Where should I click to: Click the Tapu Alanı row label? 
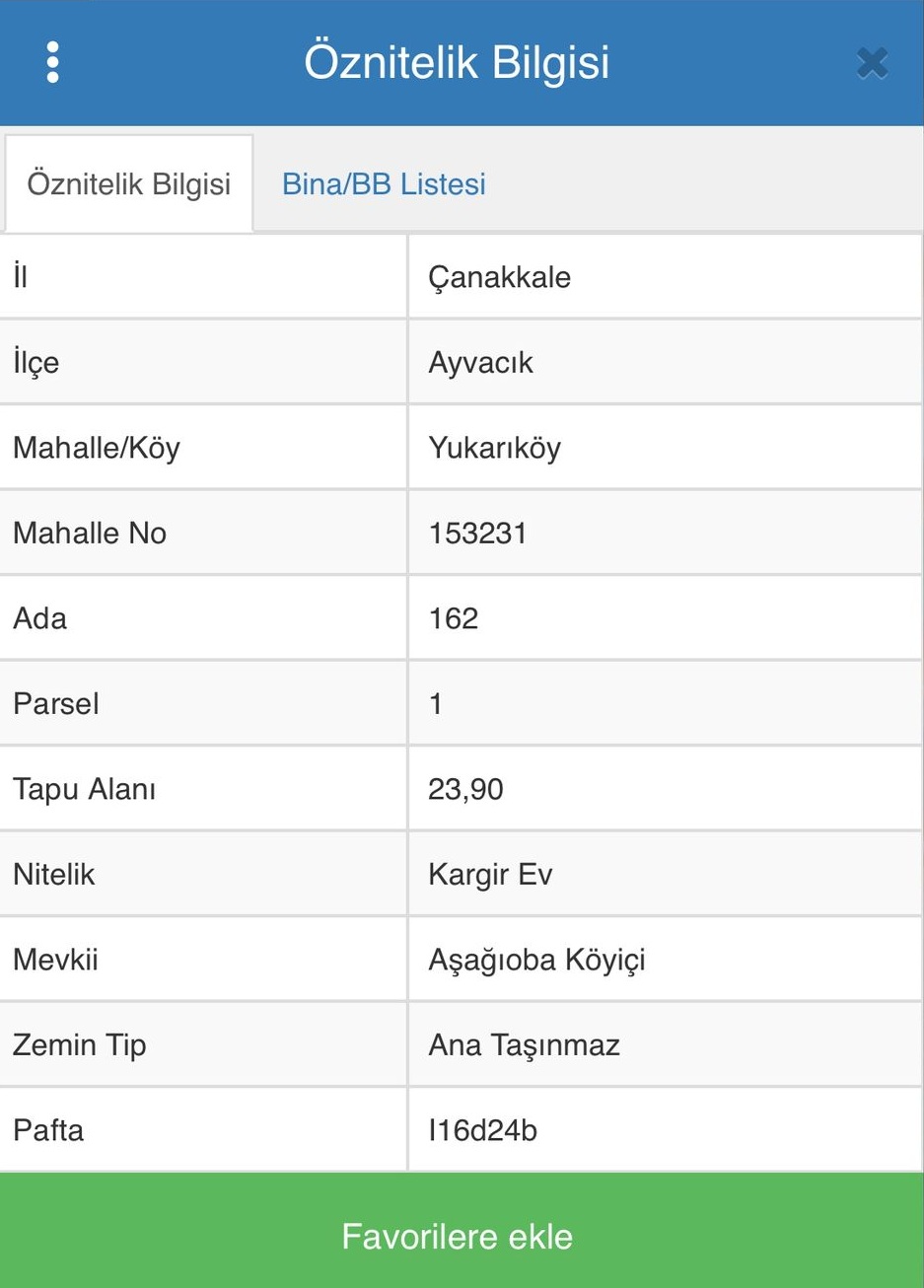coord(85,789)
